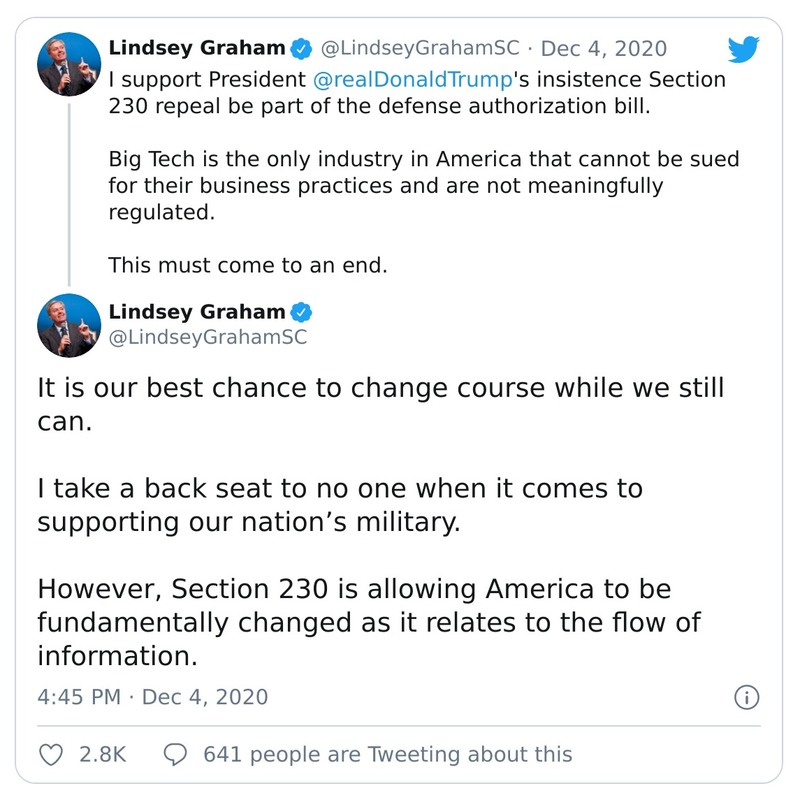Click Lindsey Graham name in the lower tweet
800x800 pixels.
[196, 312]
